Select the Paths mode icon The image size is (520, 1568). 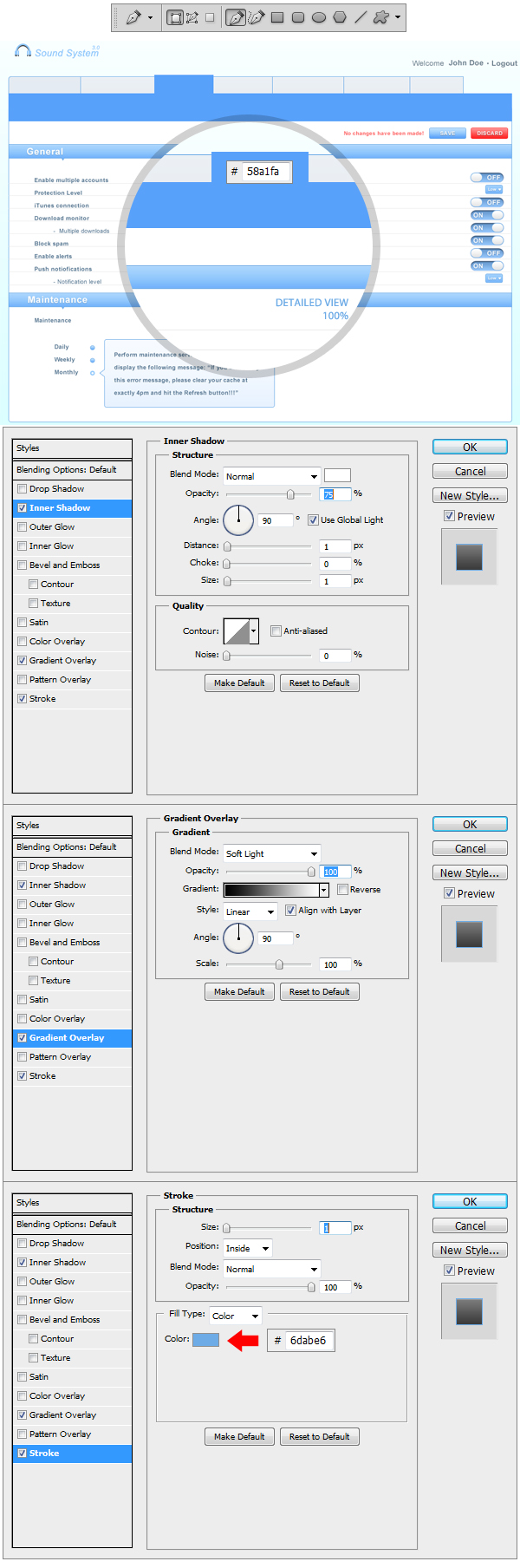192,17
